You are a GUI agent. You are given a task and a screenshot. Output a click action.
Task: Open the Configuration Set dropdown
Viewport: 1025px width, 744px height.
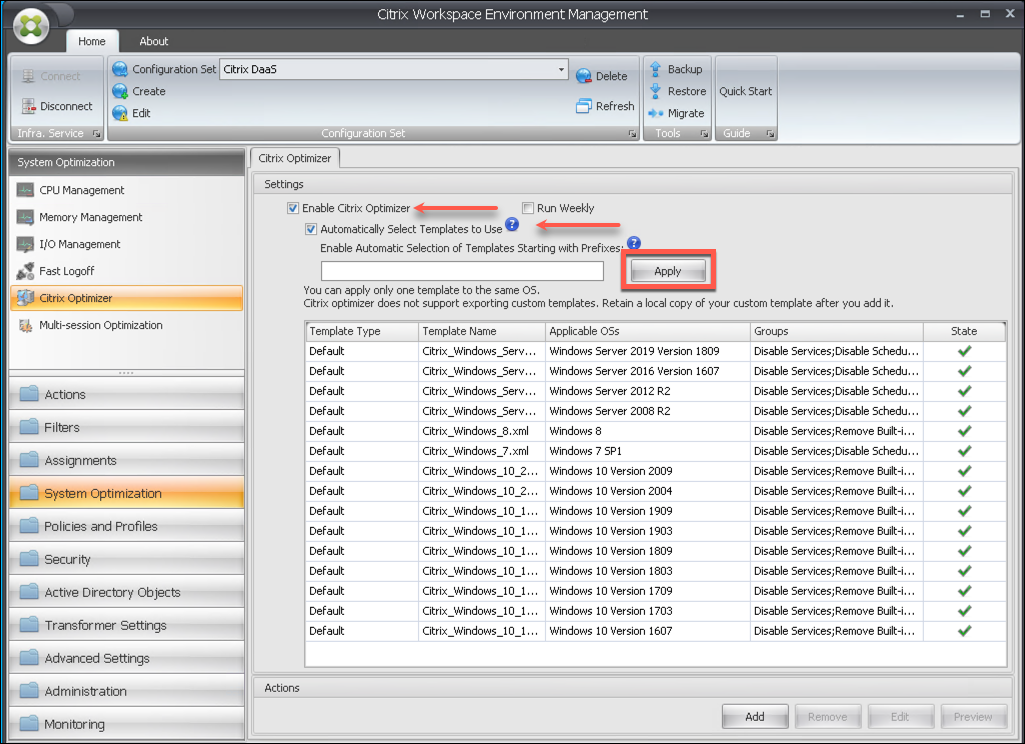[x=561, y=69]
